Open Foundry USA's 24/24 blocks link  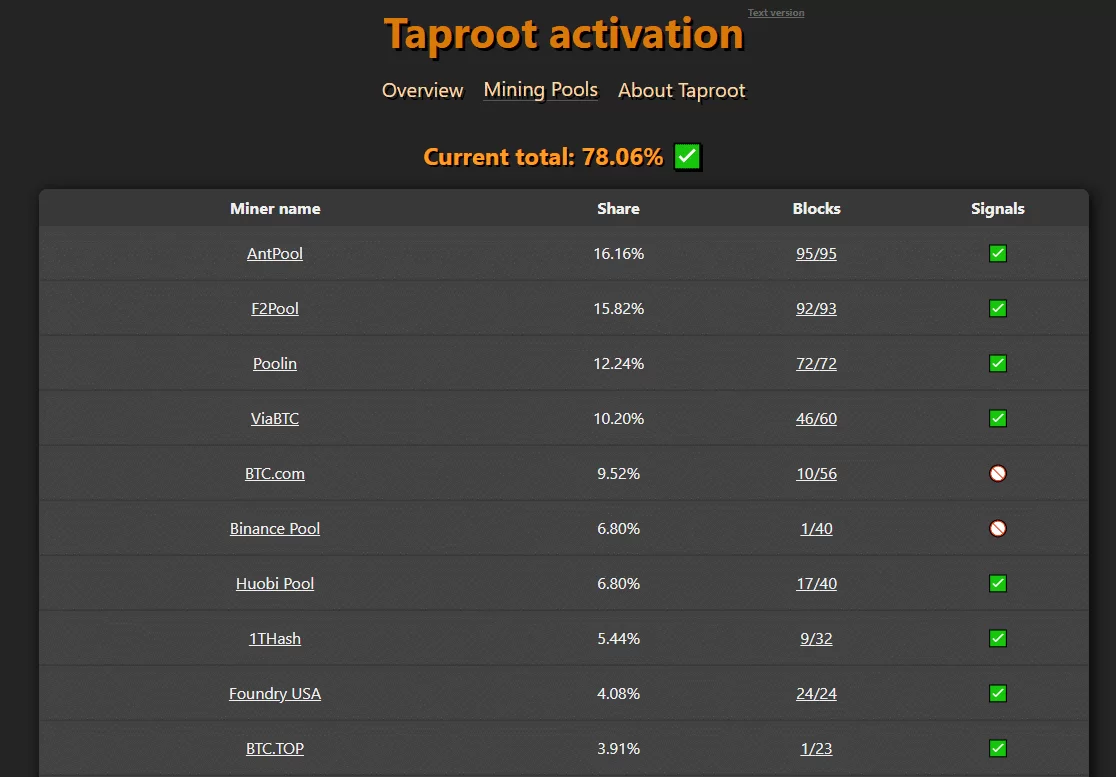(x=816, y=694)
